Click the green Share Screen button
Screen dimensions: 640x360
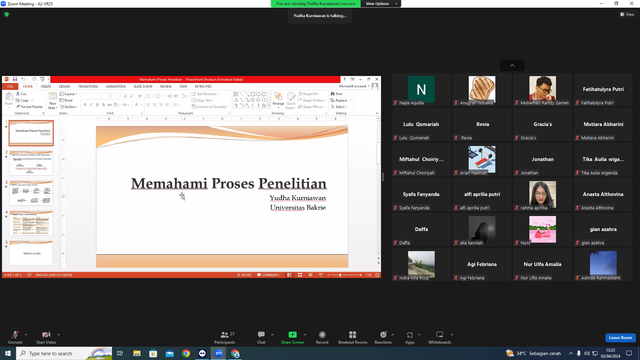(x=292, y=337)
